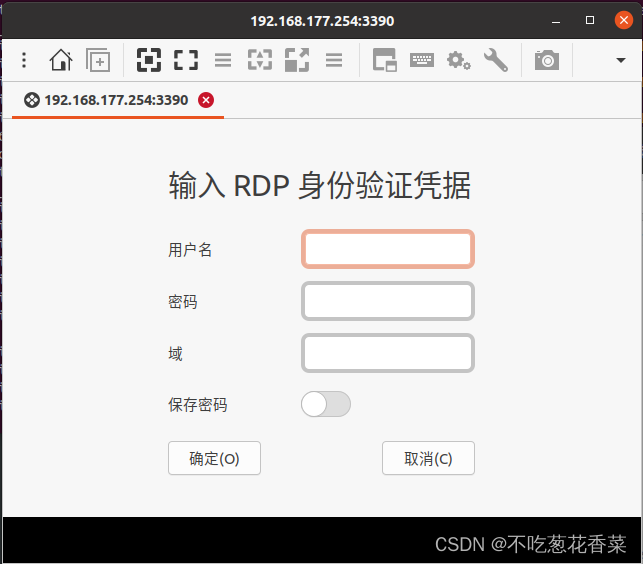Expand toolbar overflow arrow
Screen dimensions: 643x564
(x=621, y=60)
